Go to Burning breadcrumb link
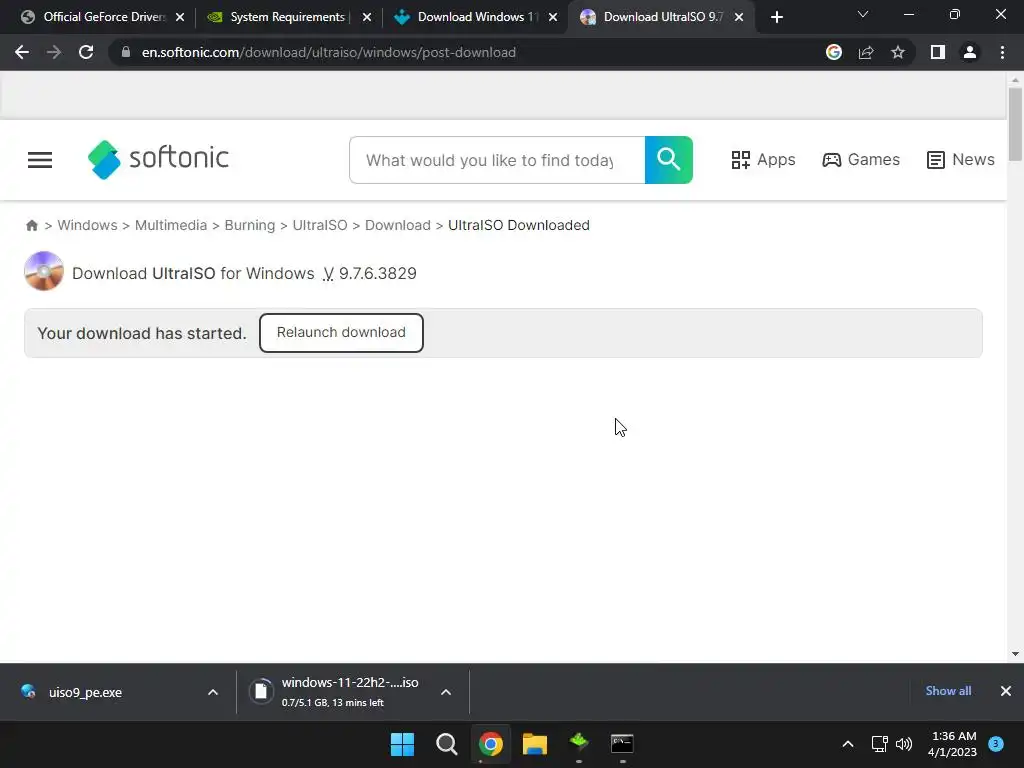The image size is (1024, 768). pos(249,225)
